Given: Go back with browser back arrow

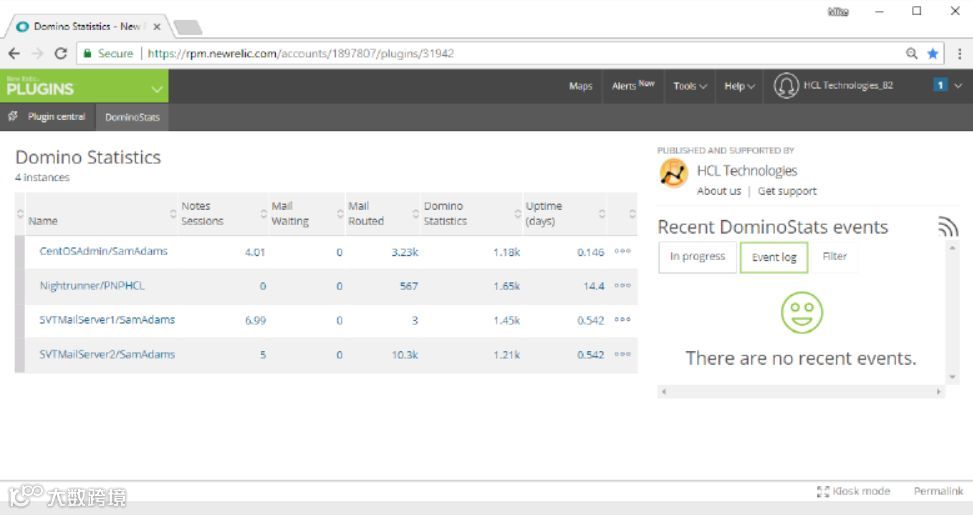Looking at the screenshot, I should click(14, 53).
